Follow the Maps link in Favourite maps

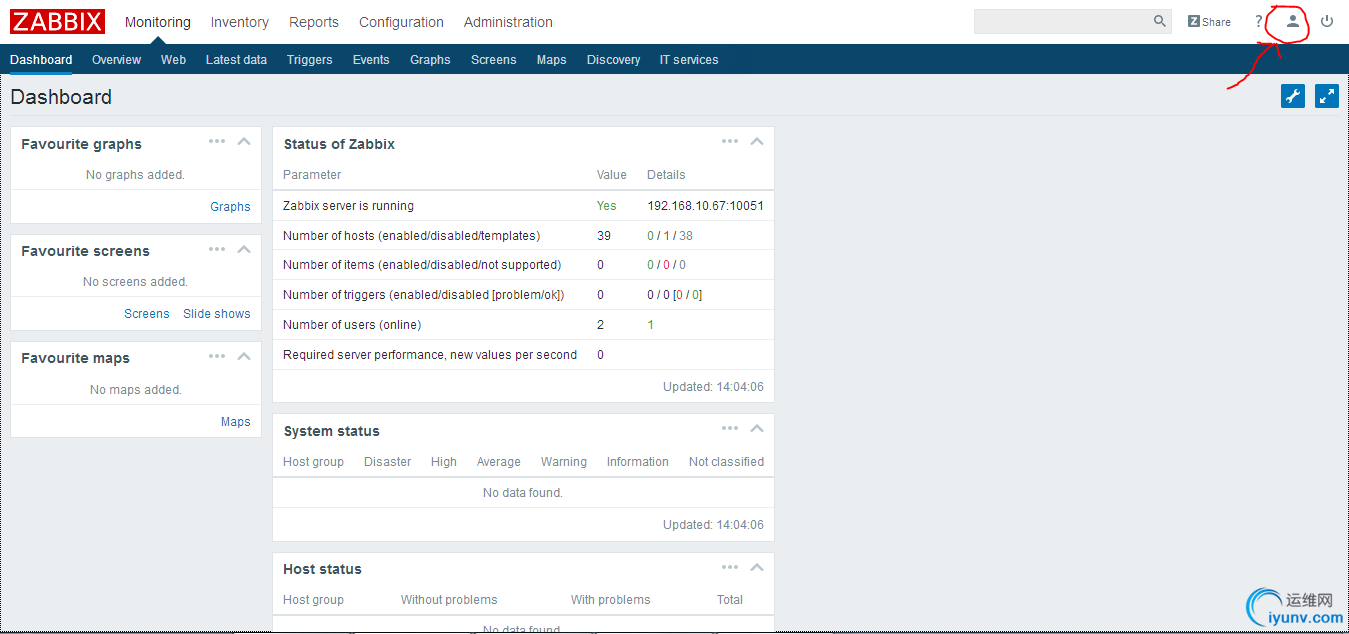pyautogui.click(x=236, y=422)
